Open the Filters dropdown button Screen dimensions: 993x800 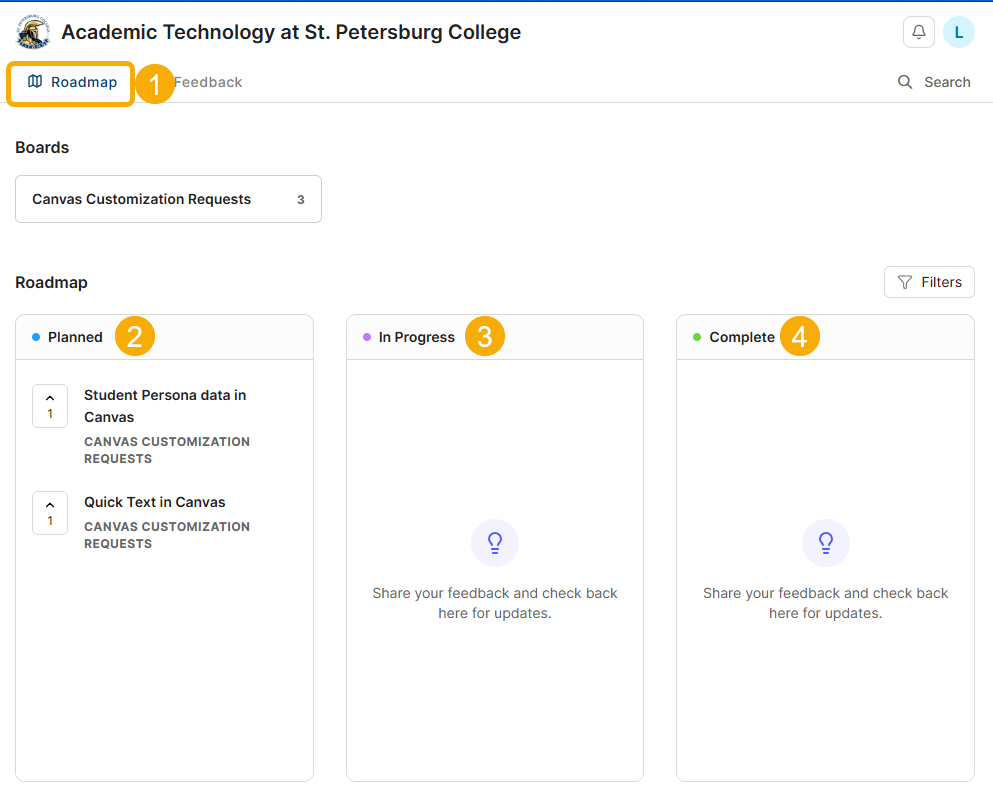click(x=929, y=282)
